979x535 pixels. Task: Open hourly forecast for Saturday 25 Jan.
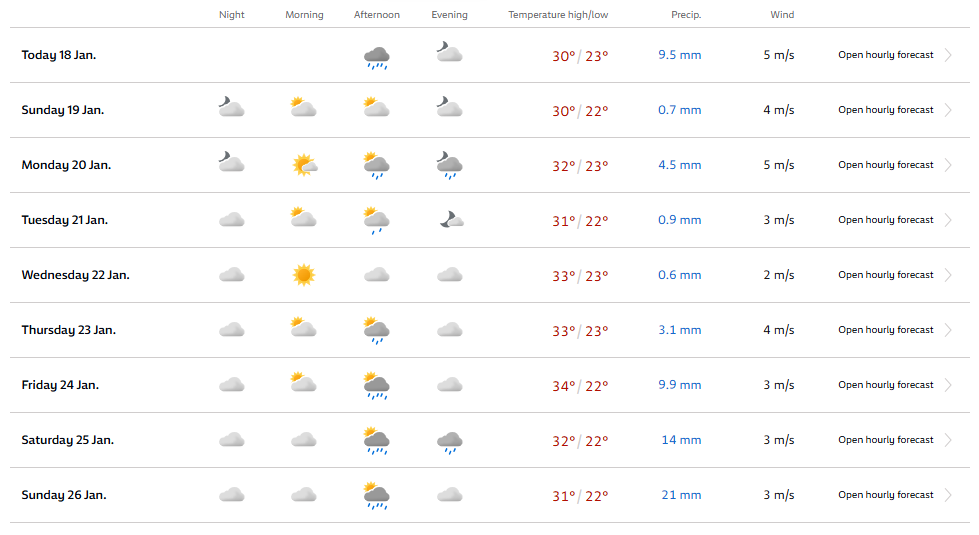(885, 439)
